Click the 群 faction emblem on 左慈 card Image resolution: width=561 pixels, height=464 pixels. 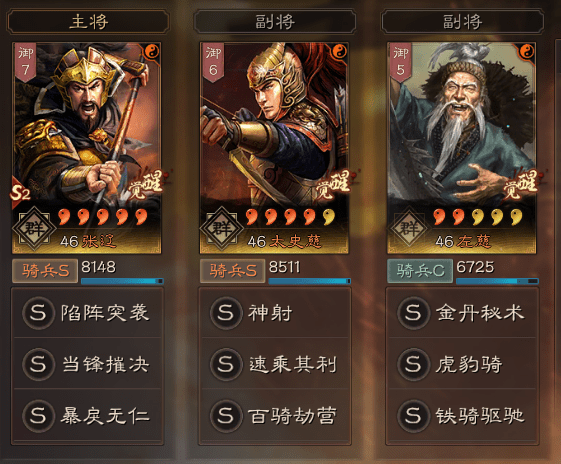(x=409, y=228)
